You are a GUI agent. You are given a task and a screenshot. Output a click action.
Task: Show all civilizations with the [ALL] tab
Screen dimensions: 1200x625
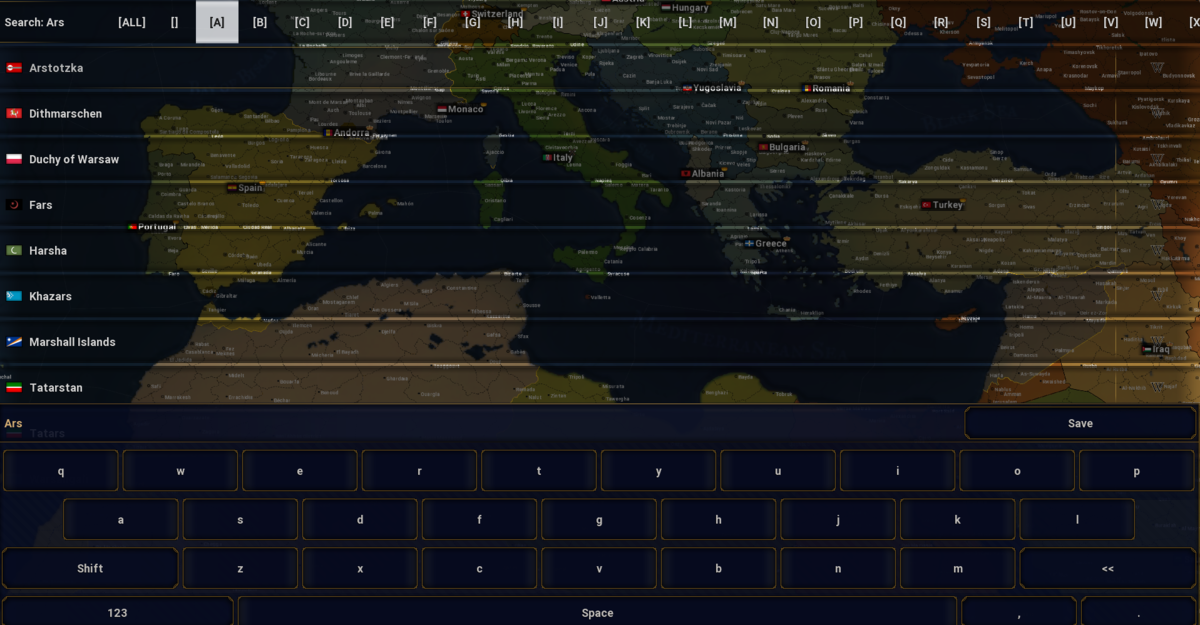(x=132, y=22)
